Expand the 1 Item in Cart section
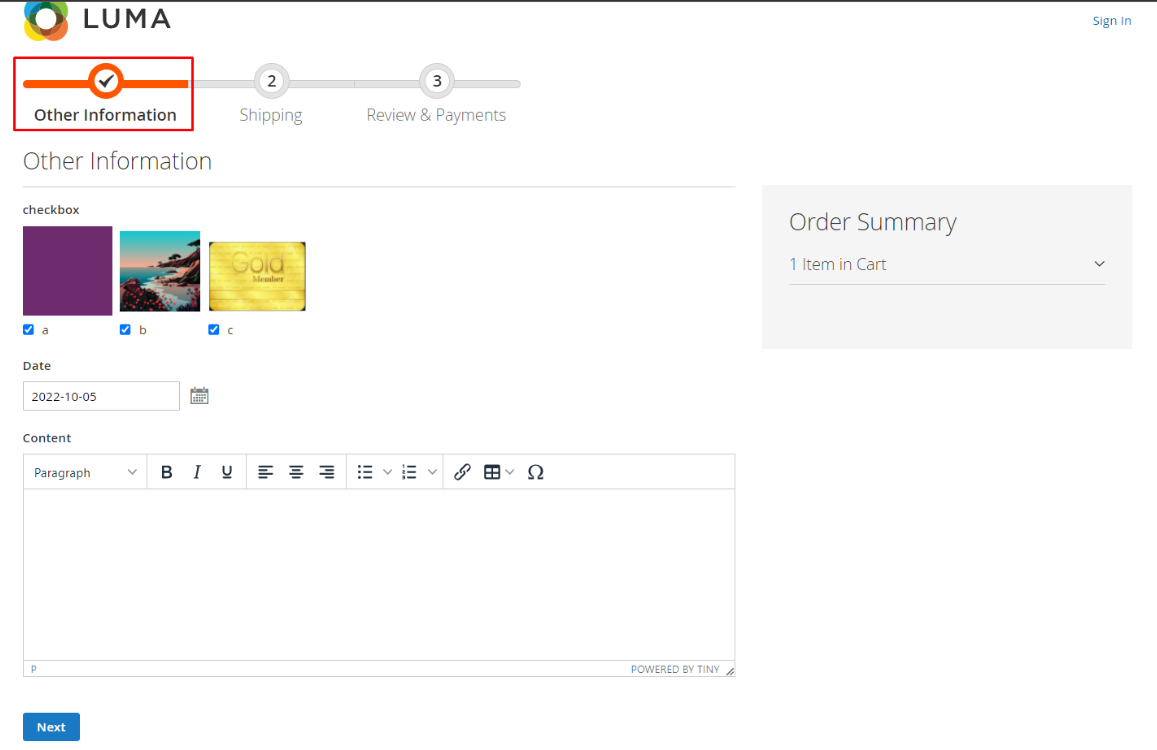The height and width of the screenshot is (750, 1157). pos(946,264)
